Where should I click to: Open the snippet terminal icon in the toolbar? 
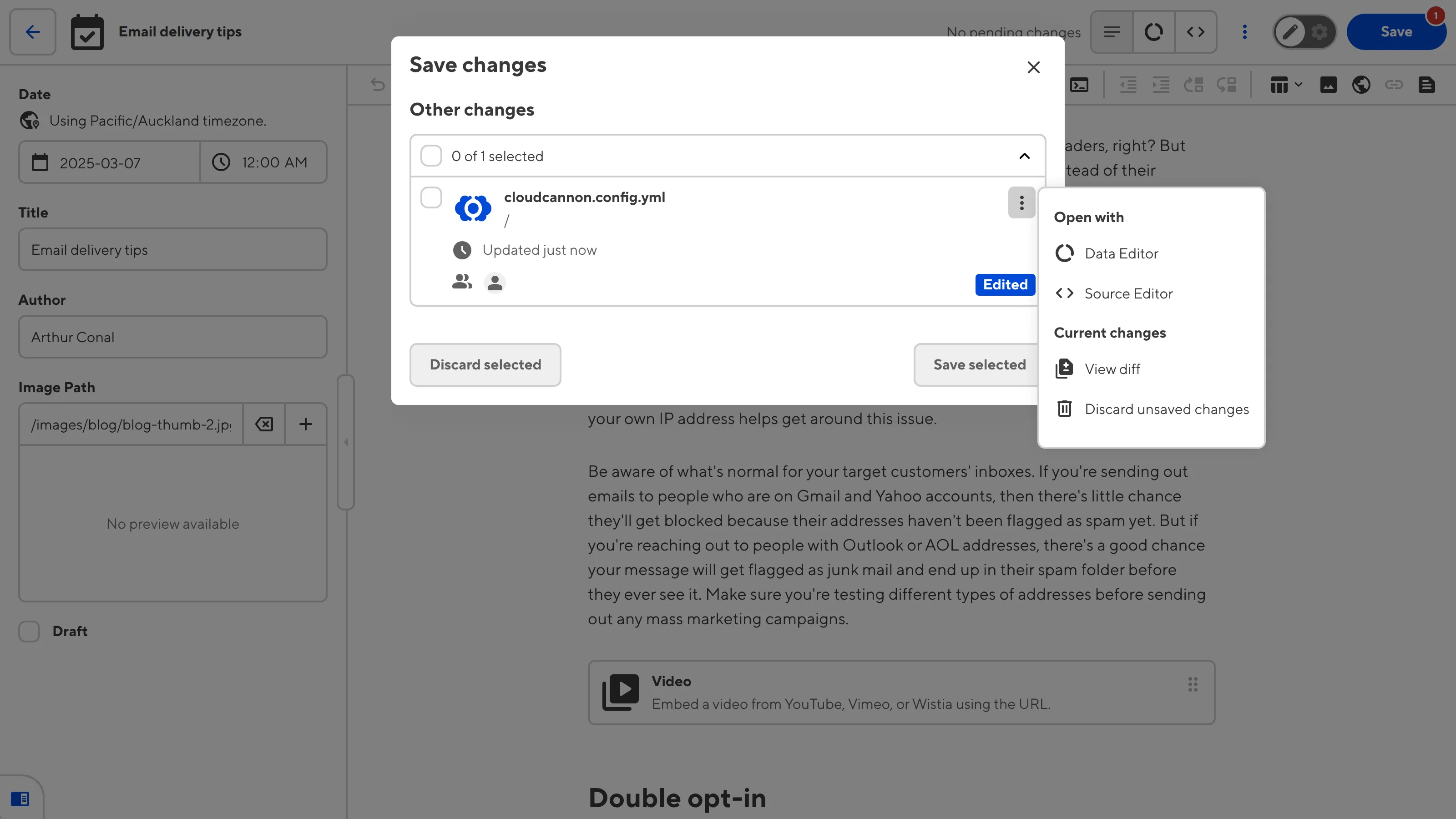1080,85
